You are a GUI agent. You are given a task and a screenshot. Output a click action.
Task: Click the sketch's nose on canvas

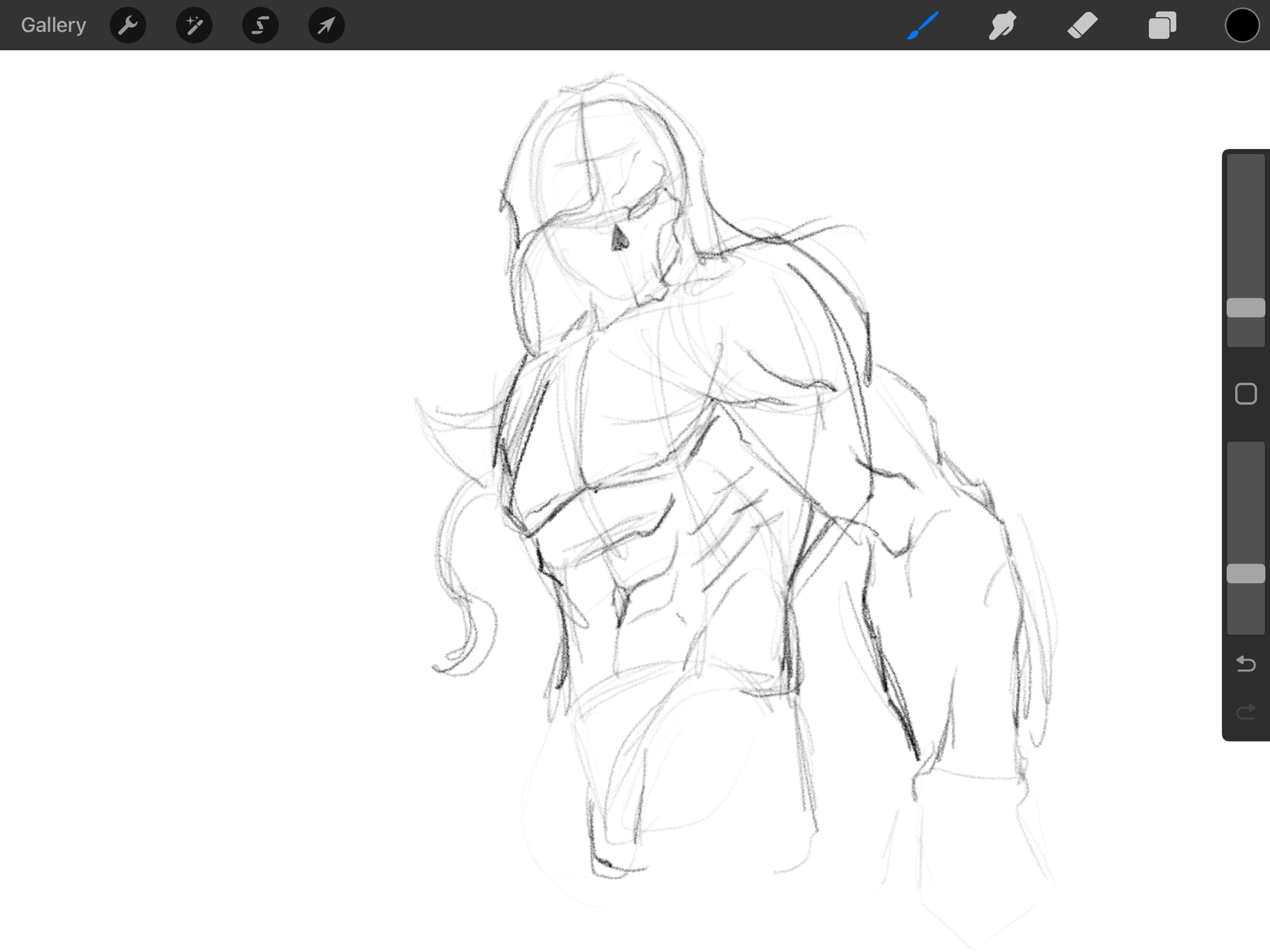[618, 239]
